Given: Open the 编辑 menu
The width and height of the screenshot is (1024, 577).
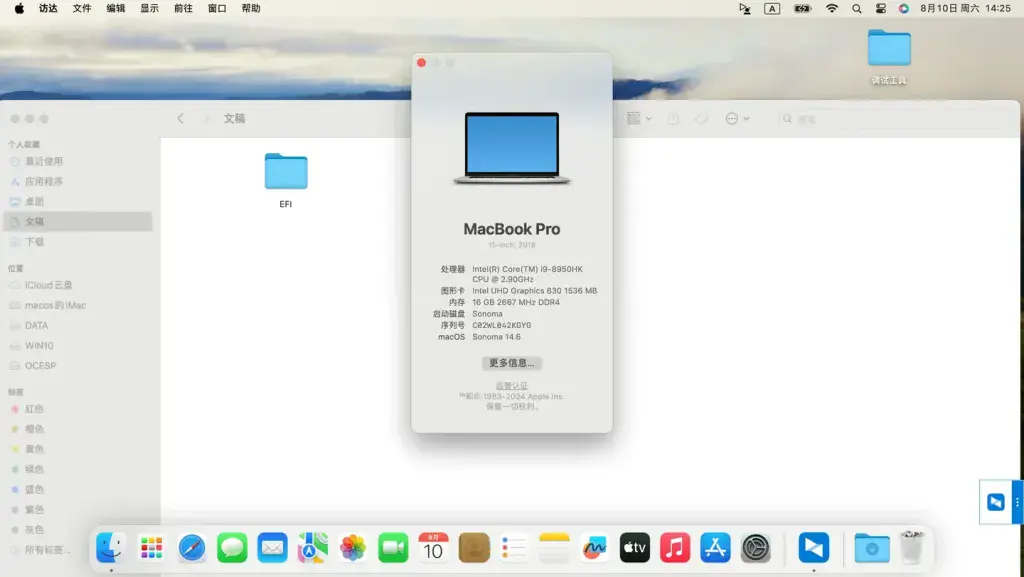Looking at the screenshot, I should (116, 8).
